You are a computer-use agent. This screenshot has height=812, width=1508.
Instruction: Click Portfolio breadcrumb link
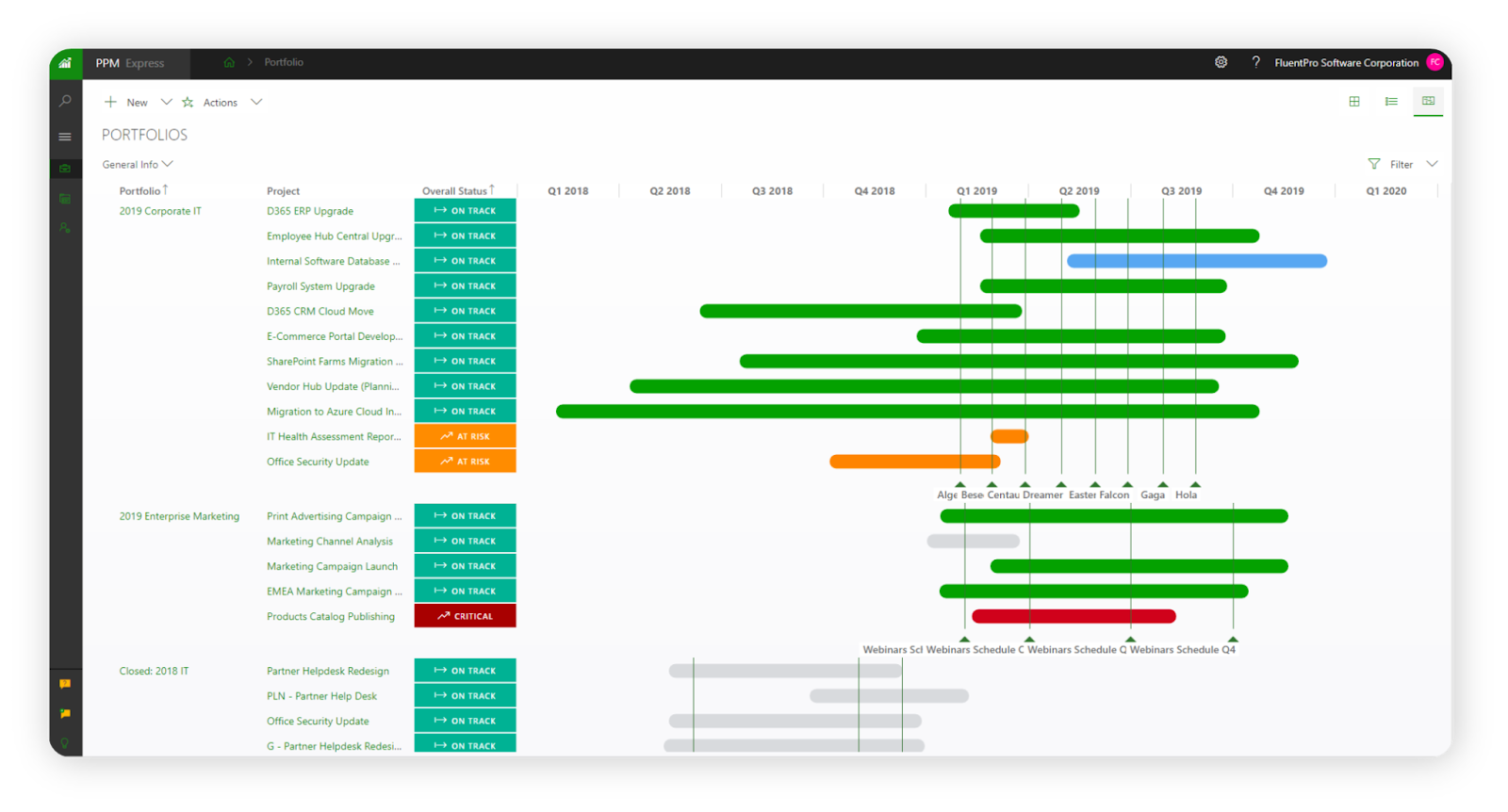[284, 62]
